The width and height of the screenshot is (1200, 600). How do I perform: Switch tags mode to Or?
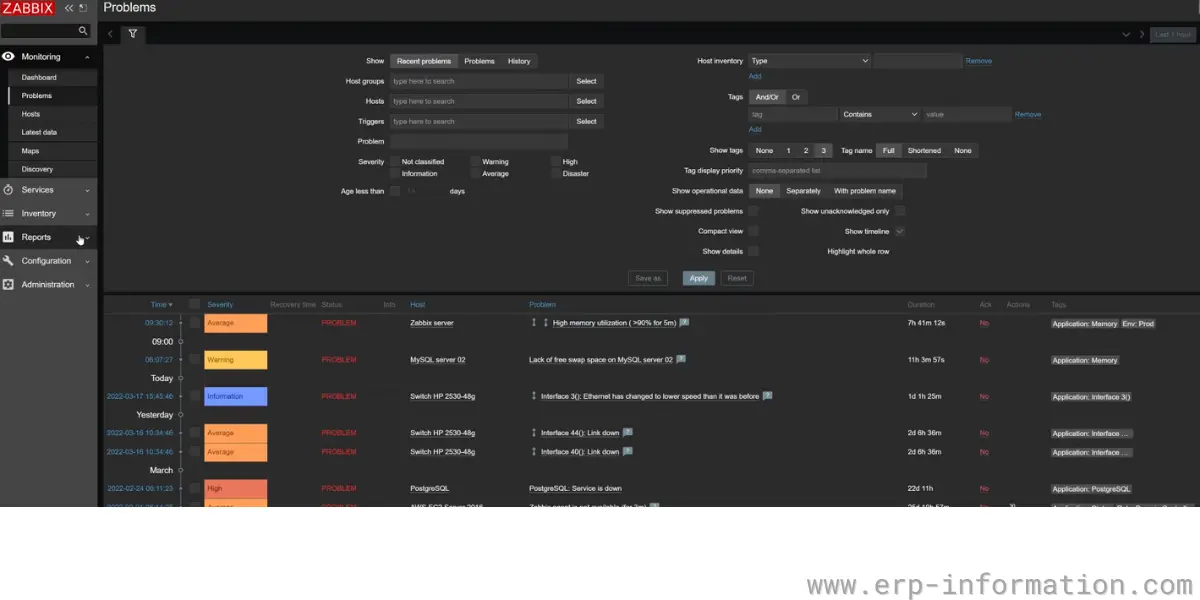point(796,97)
